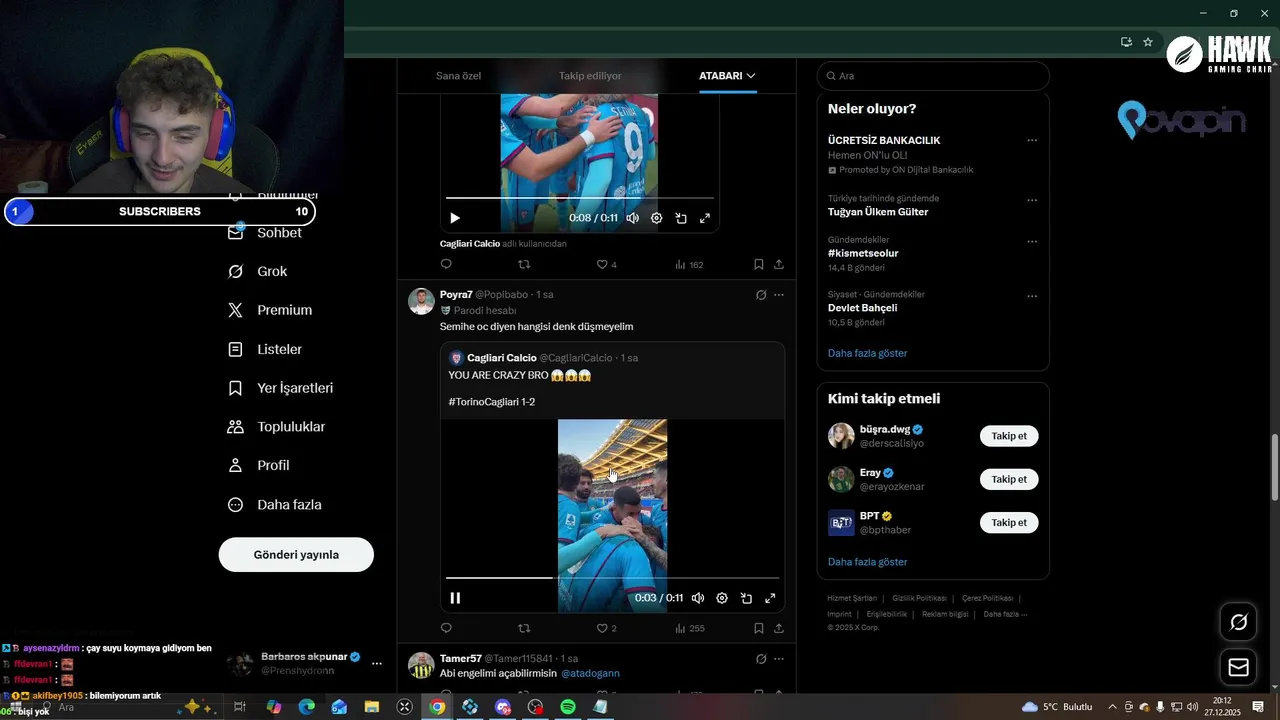Follow büşra.dwg with Takip et
This screenshot has width=1280, height=720.
(1009, 436)
